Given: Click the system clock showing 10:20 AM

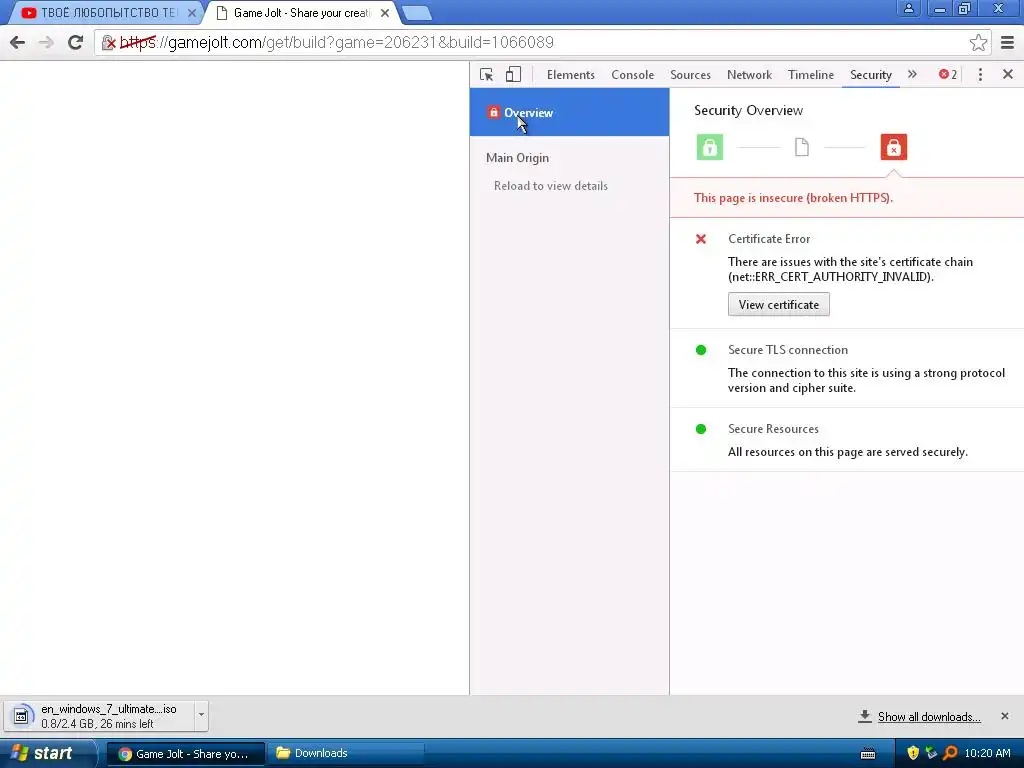Looking at the screenshot, I should 987,754.
